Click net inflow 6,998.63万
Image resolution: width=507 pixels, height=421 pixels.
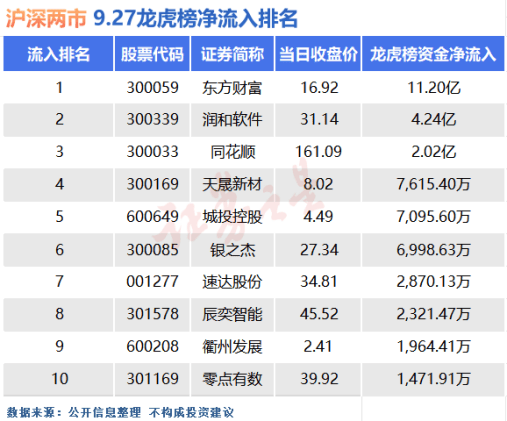434,250
